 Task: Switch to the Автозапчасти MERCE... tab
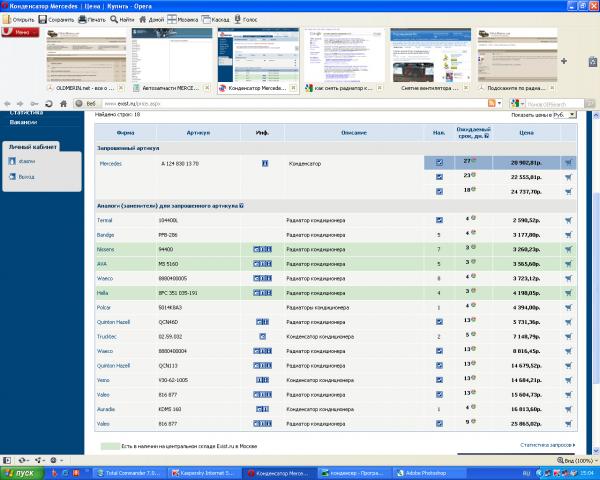click(172, 60)
